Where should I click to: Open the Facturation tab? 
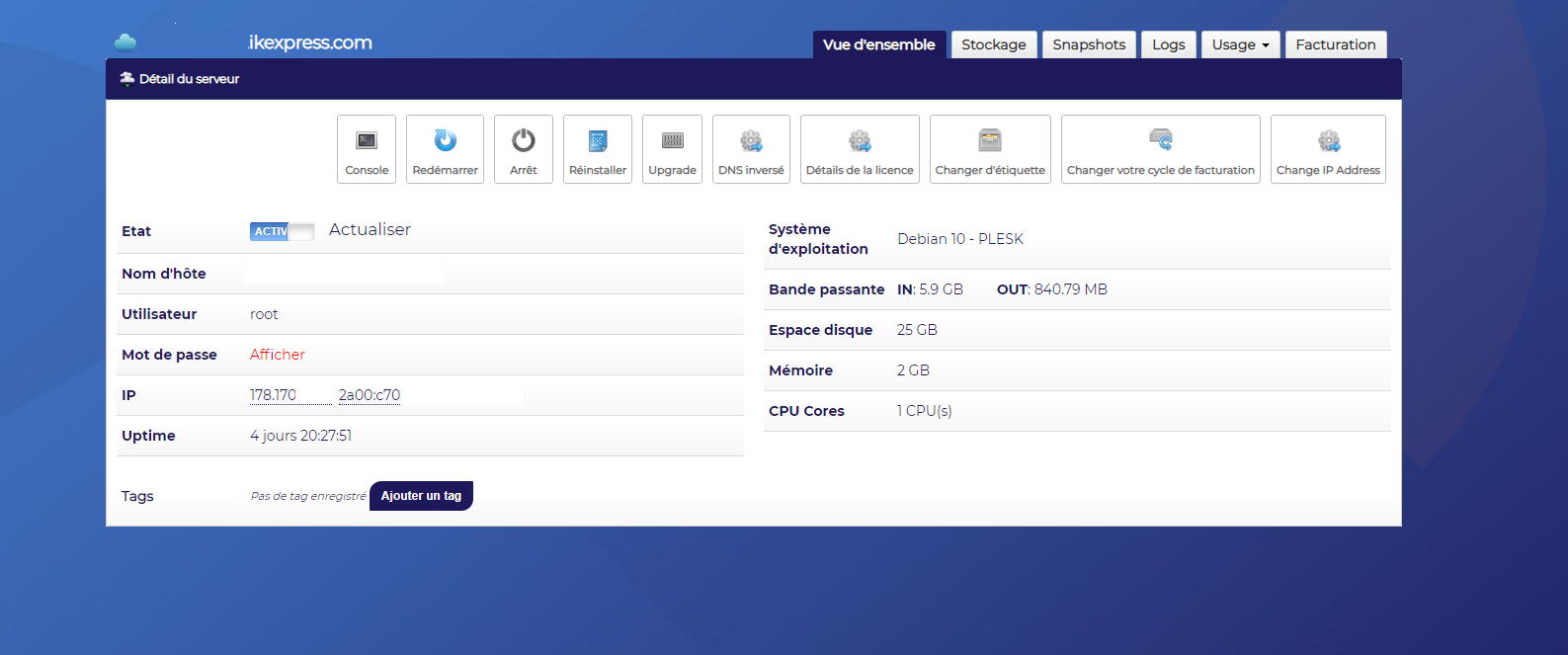[x=1336, y=44]
